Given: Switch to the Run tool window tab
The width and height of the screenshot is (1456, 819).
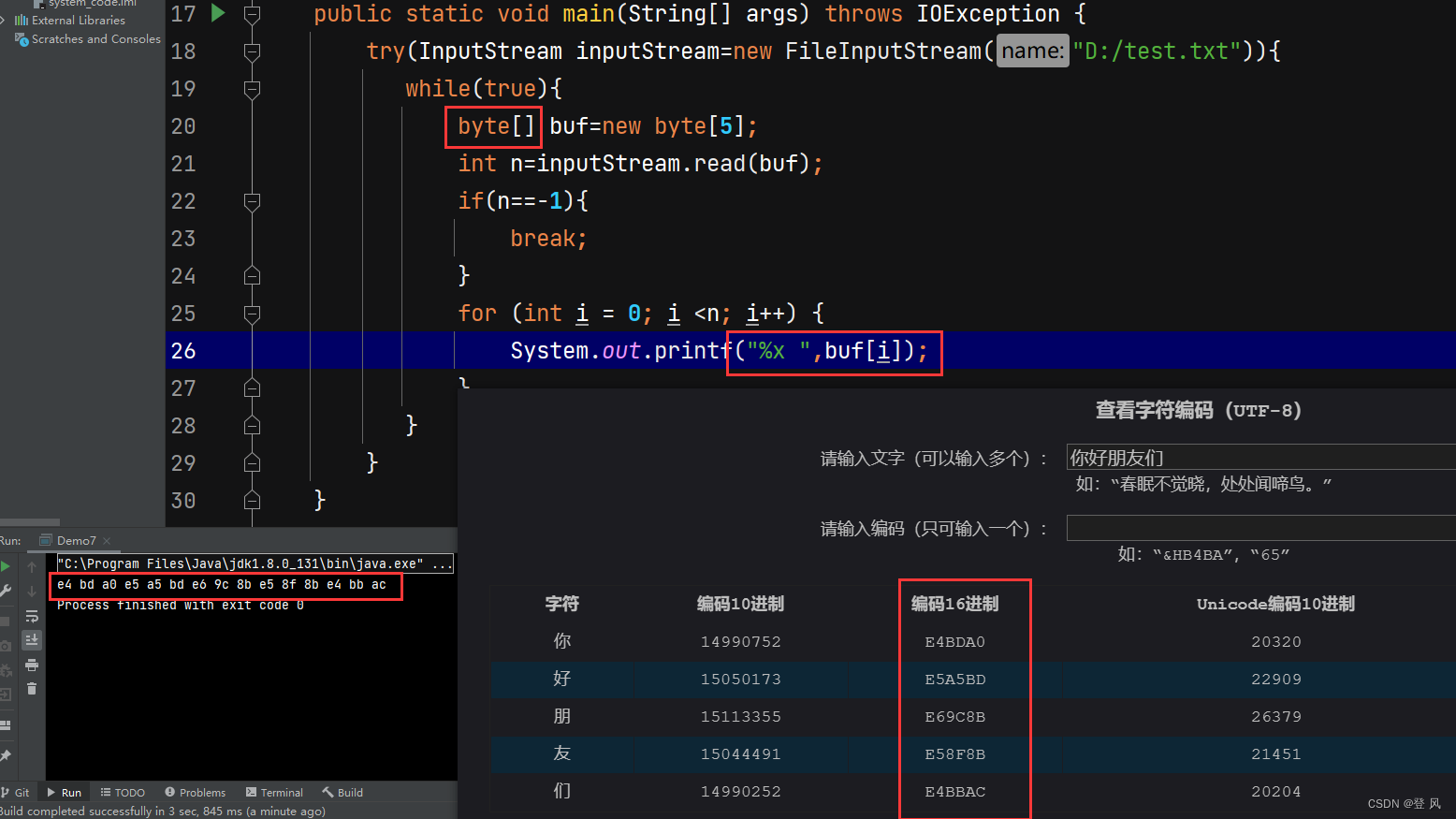Looking at the screenshot, I should point(64,793).
